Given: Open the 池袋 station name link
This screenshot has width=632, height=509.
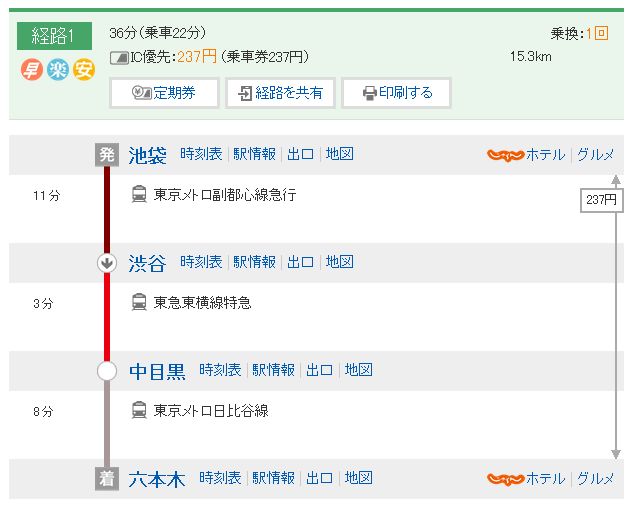Looking at the screenshot, I should [x=148, y=155].
